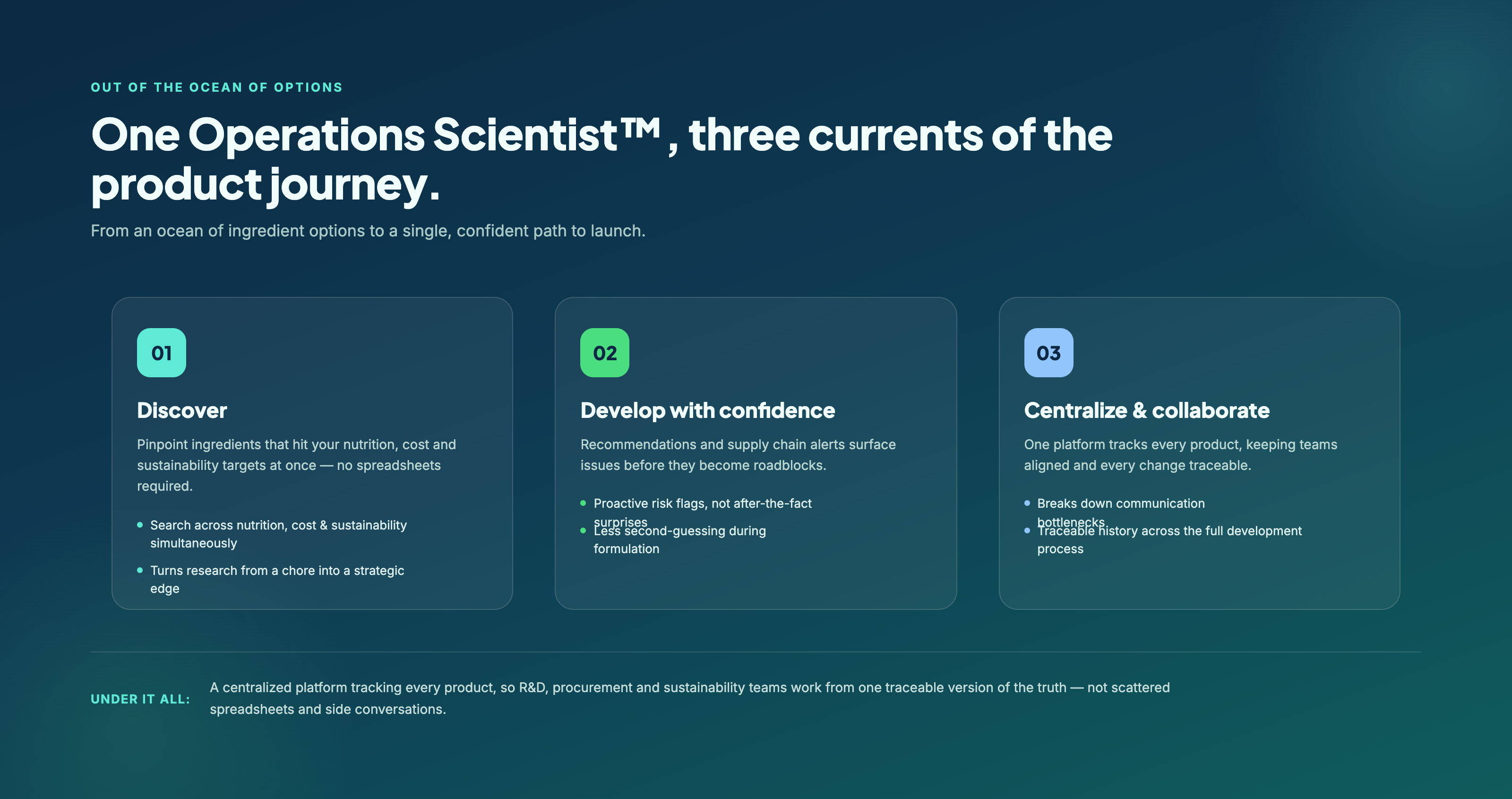Click bullet 'Turns research from a chore'

tap(277, 579)
